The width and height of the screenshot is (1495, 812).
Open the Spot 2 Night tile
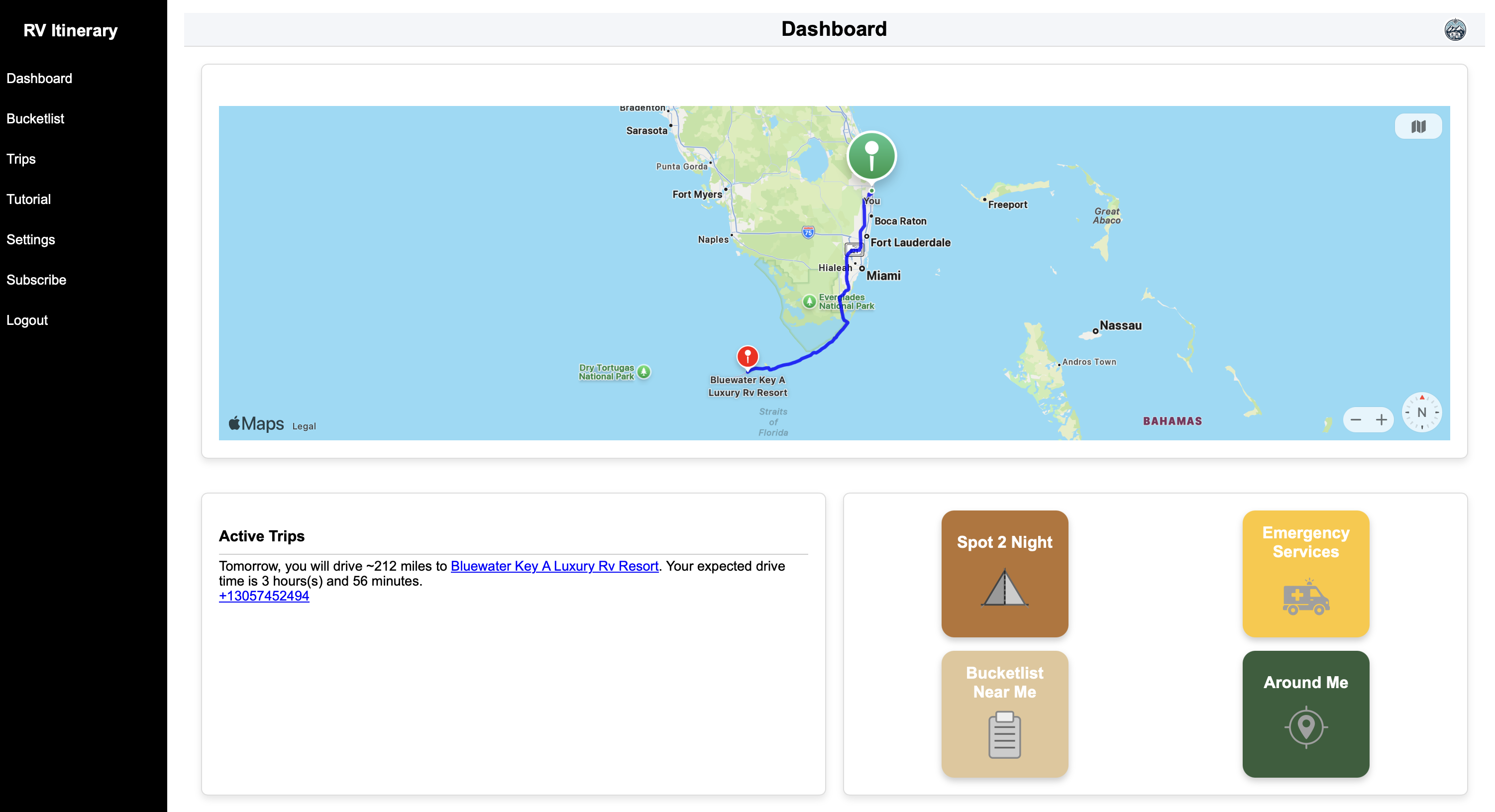click(1005, 574)
